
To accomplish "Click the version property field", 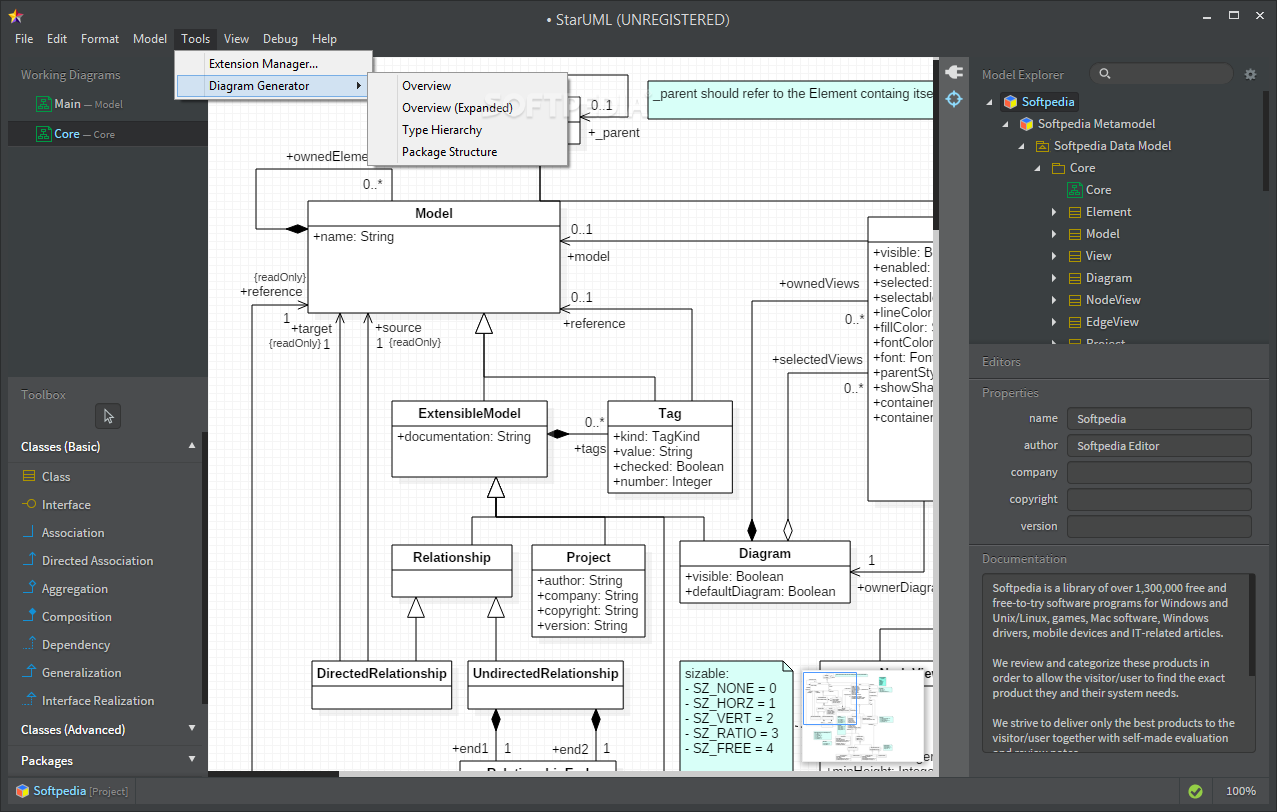I will tap(1159, 527).
